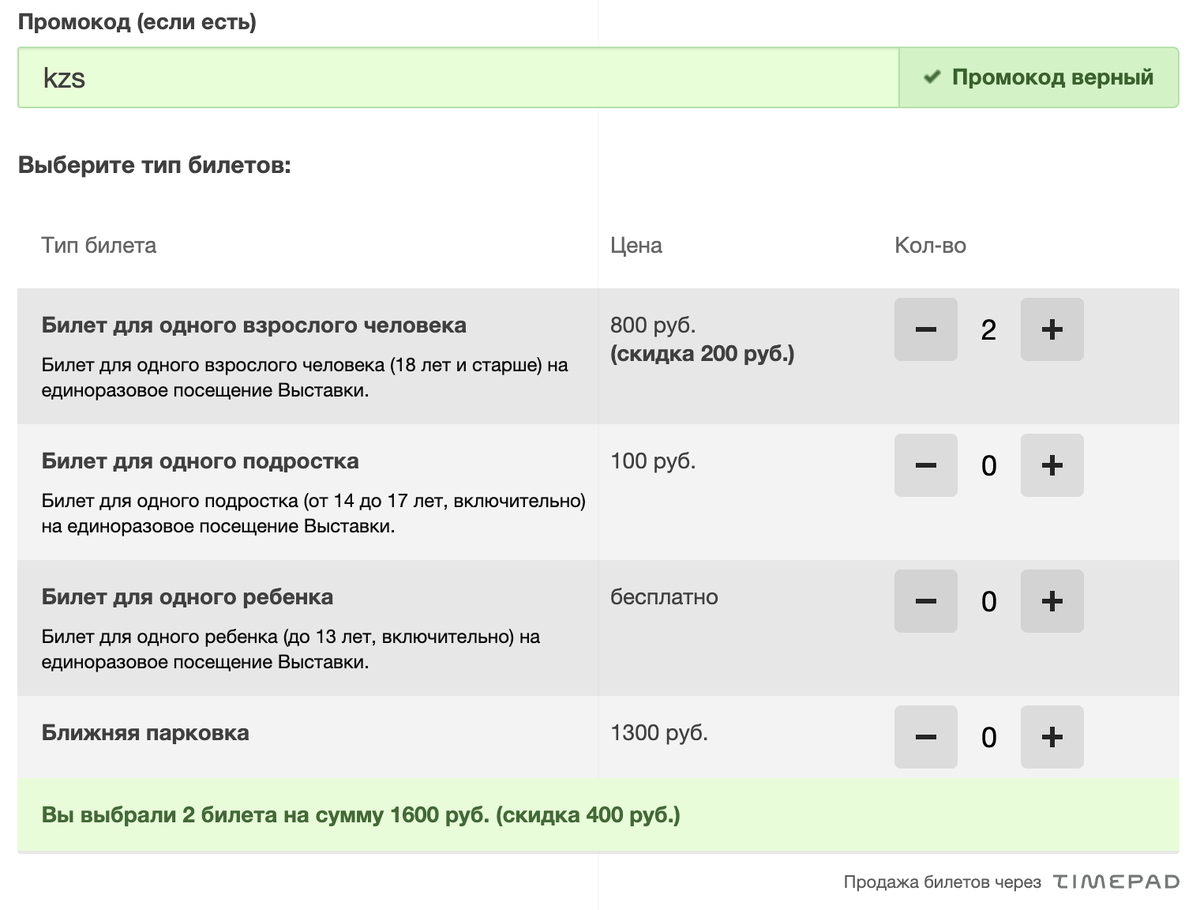Decrease adult ticket quantity with minus button
This screenshot has height=910, width=1200.
[x=925, y=329]
